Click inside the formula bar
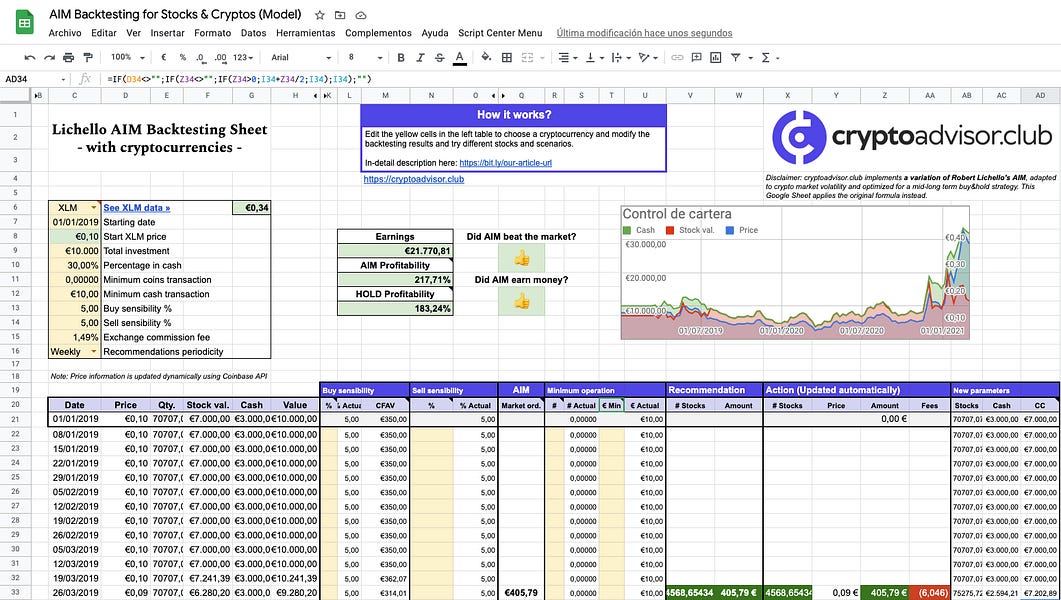 click(x=250, y=76)
